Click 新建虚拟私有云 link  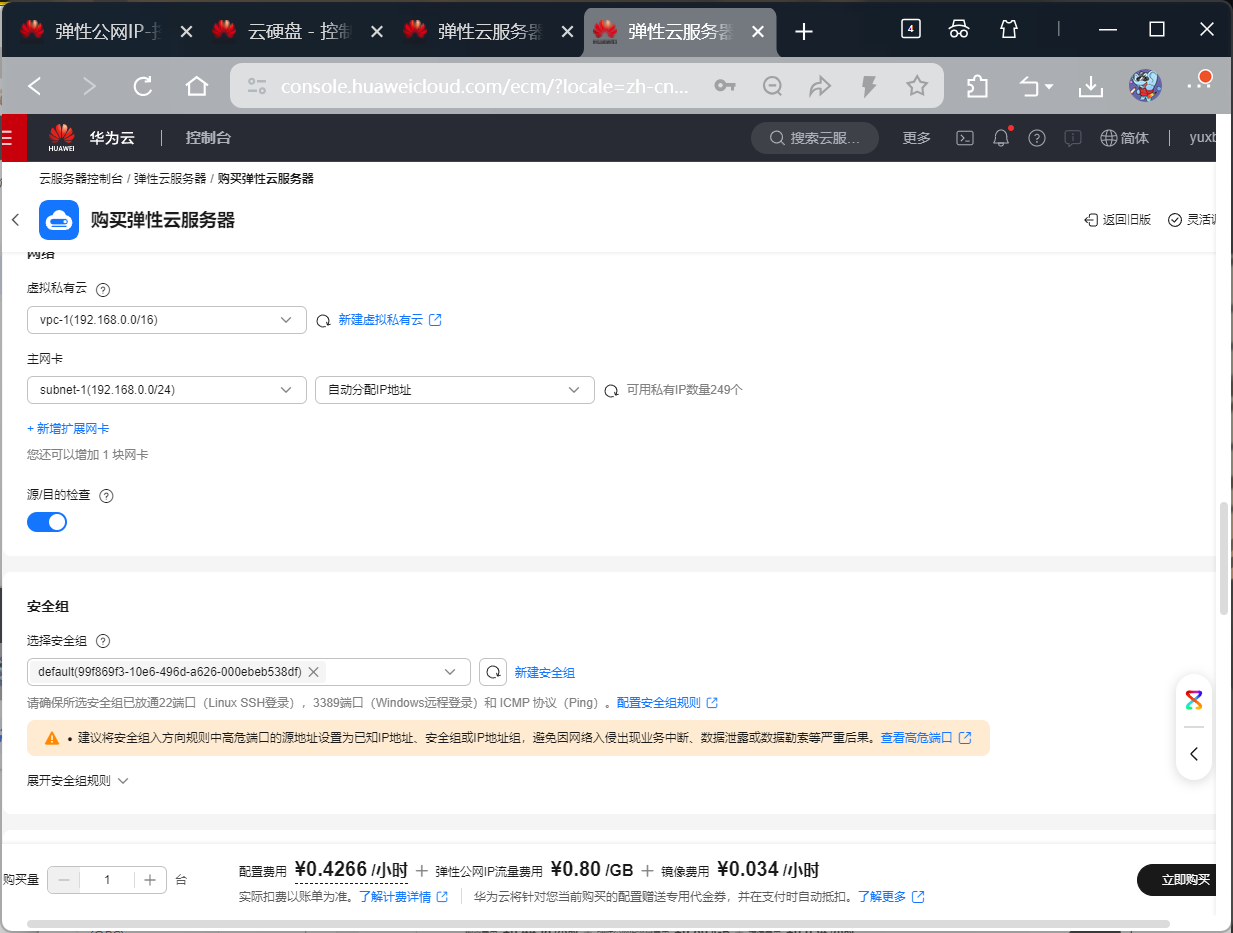[390, 320]
